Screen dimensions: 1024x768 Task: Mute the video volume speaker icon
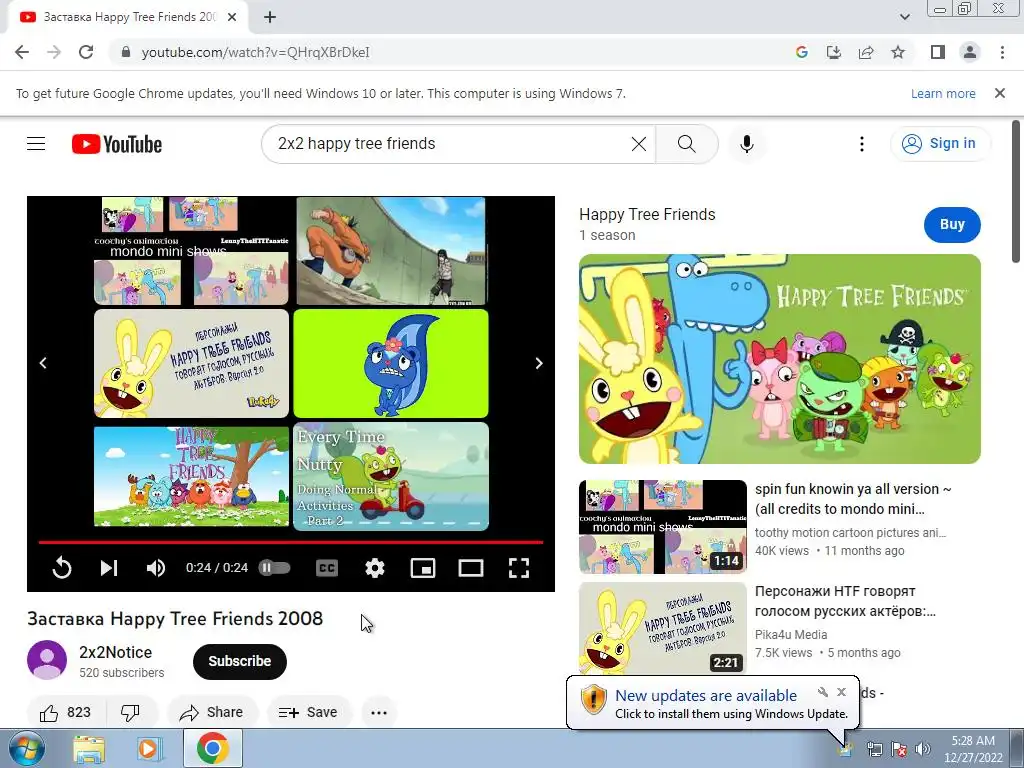[x=155, y=568]
